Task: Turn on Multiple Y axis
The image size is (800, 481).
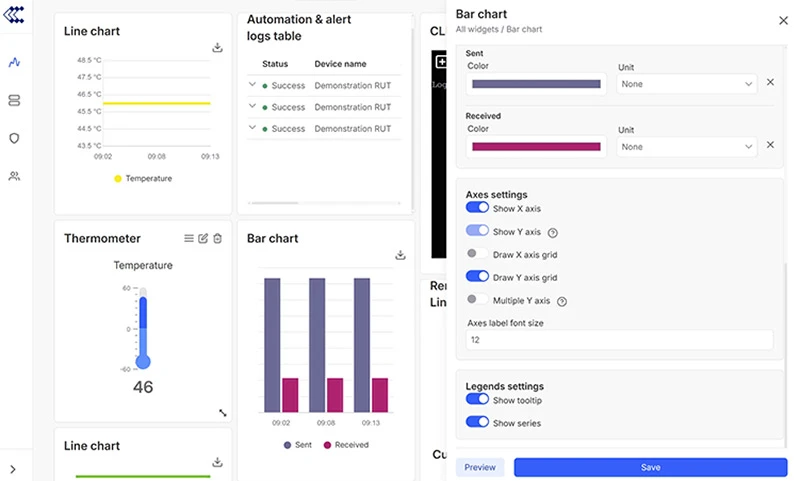Action: click(x=477, y=300)
